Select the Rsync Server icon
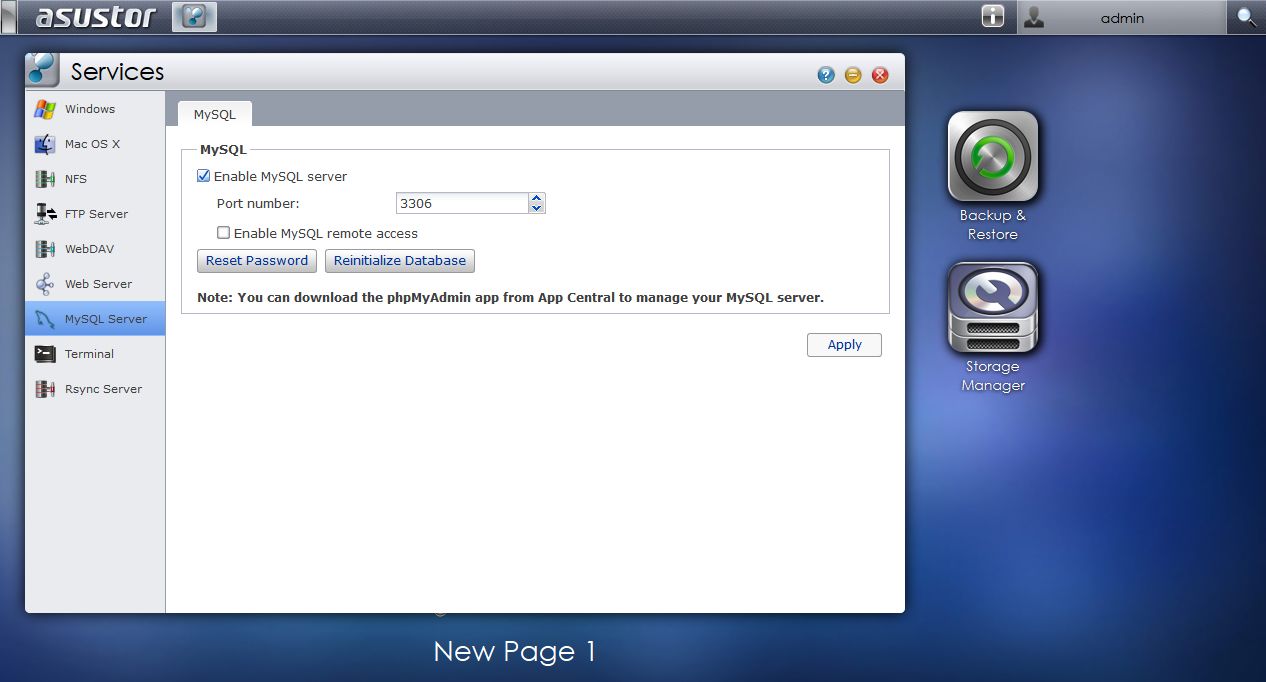 click(x=45, y=389)
